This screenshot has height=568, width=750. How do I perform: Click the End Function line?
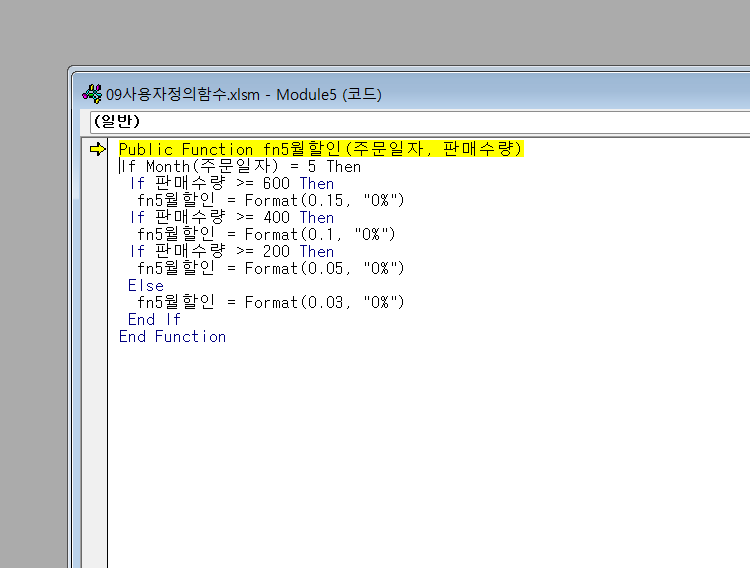pos(172,337)
